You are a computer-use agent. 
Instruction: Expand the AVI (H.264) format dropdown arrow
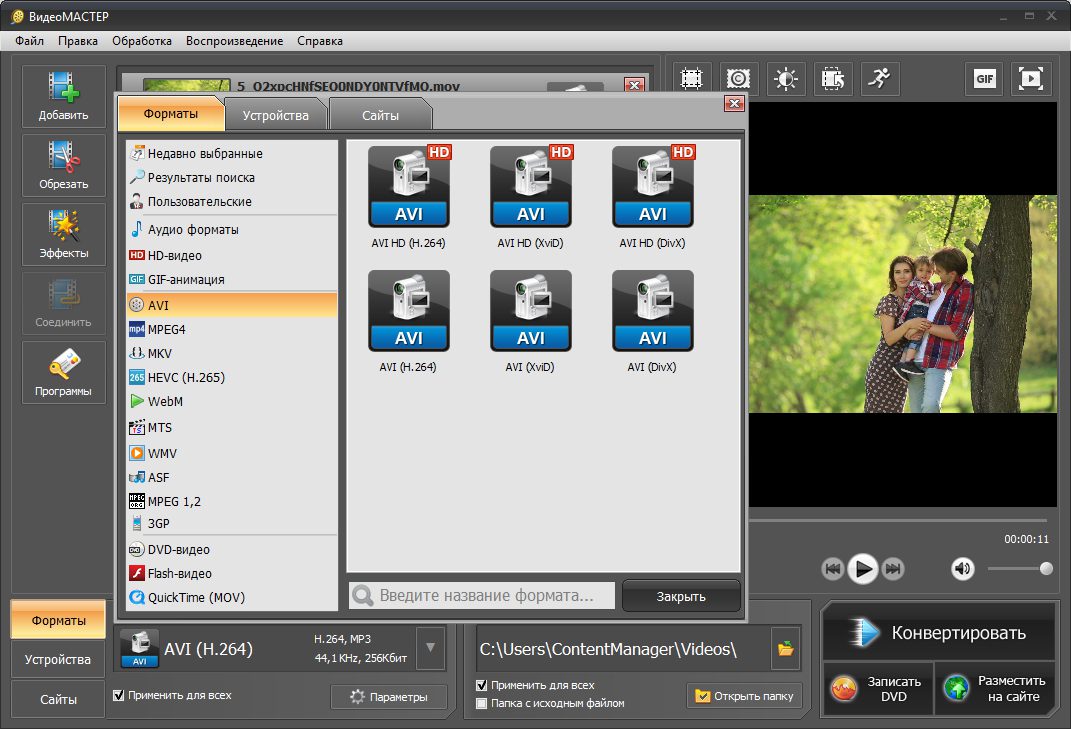coord(430,648)
